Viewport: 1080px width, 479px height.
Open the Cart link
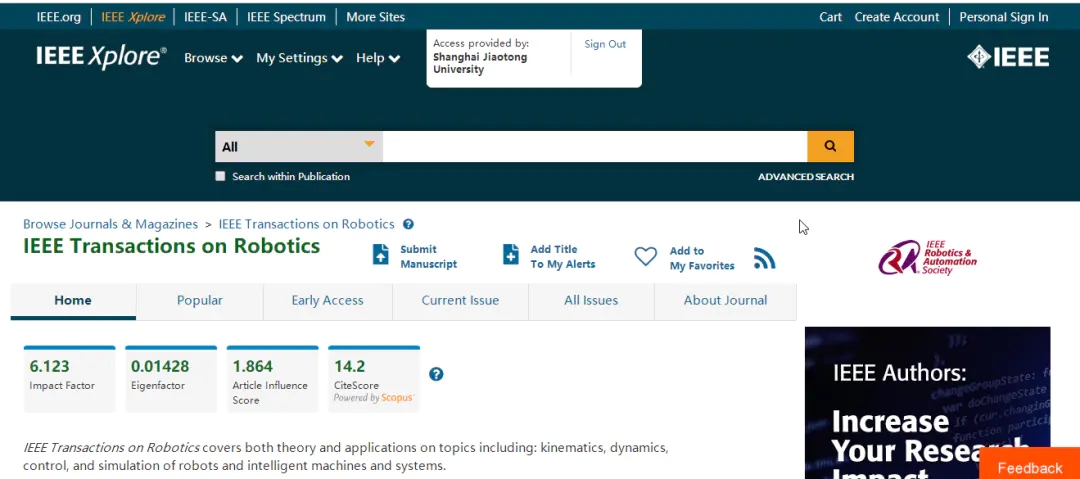(x=831, y=17)
